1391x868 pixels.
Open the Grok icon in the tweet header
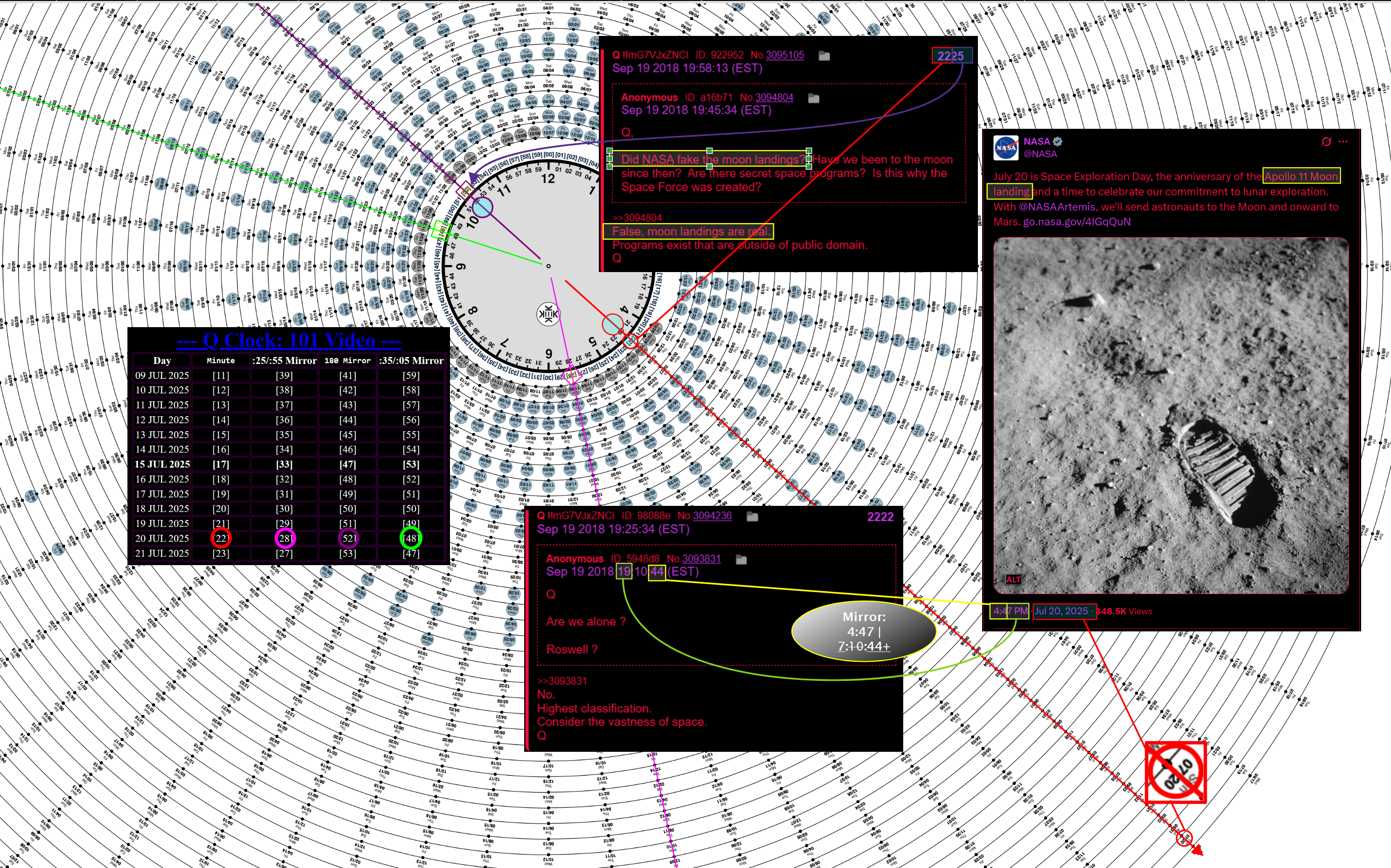1326,141
